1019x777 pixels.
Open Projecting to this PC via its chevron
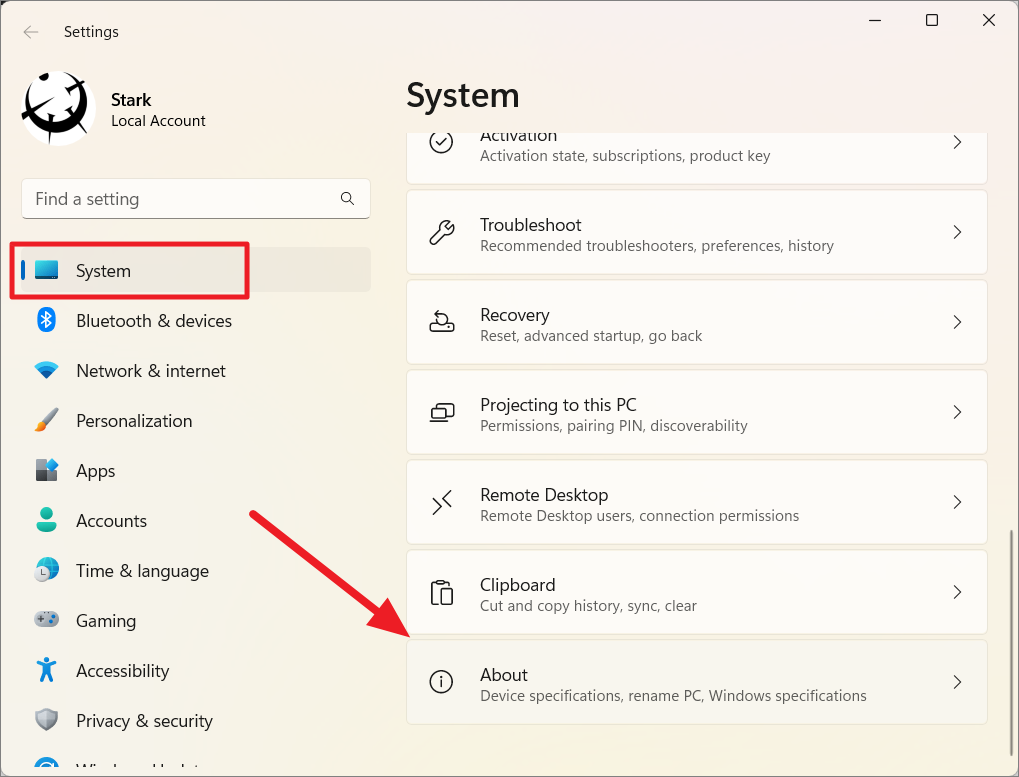pos(957,412)
